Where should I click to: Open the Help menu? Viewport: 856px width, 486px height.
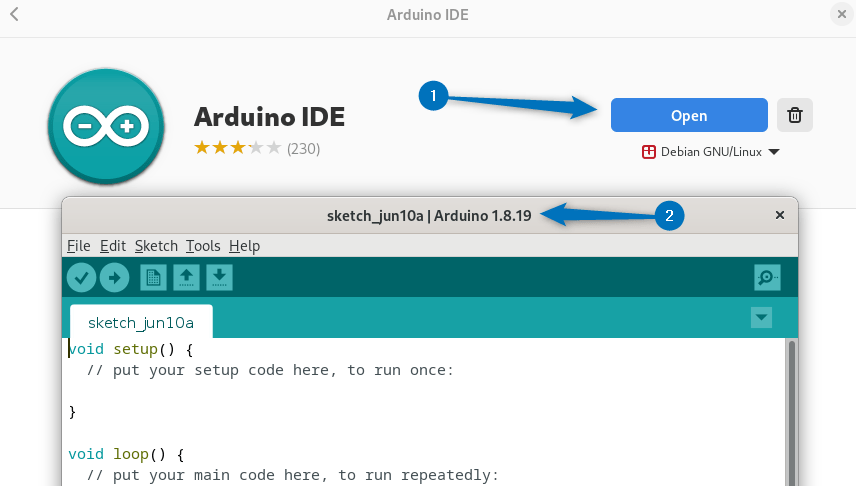245,246
